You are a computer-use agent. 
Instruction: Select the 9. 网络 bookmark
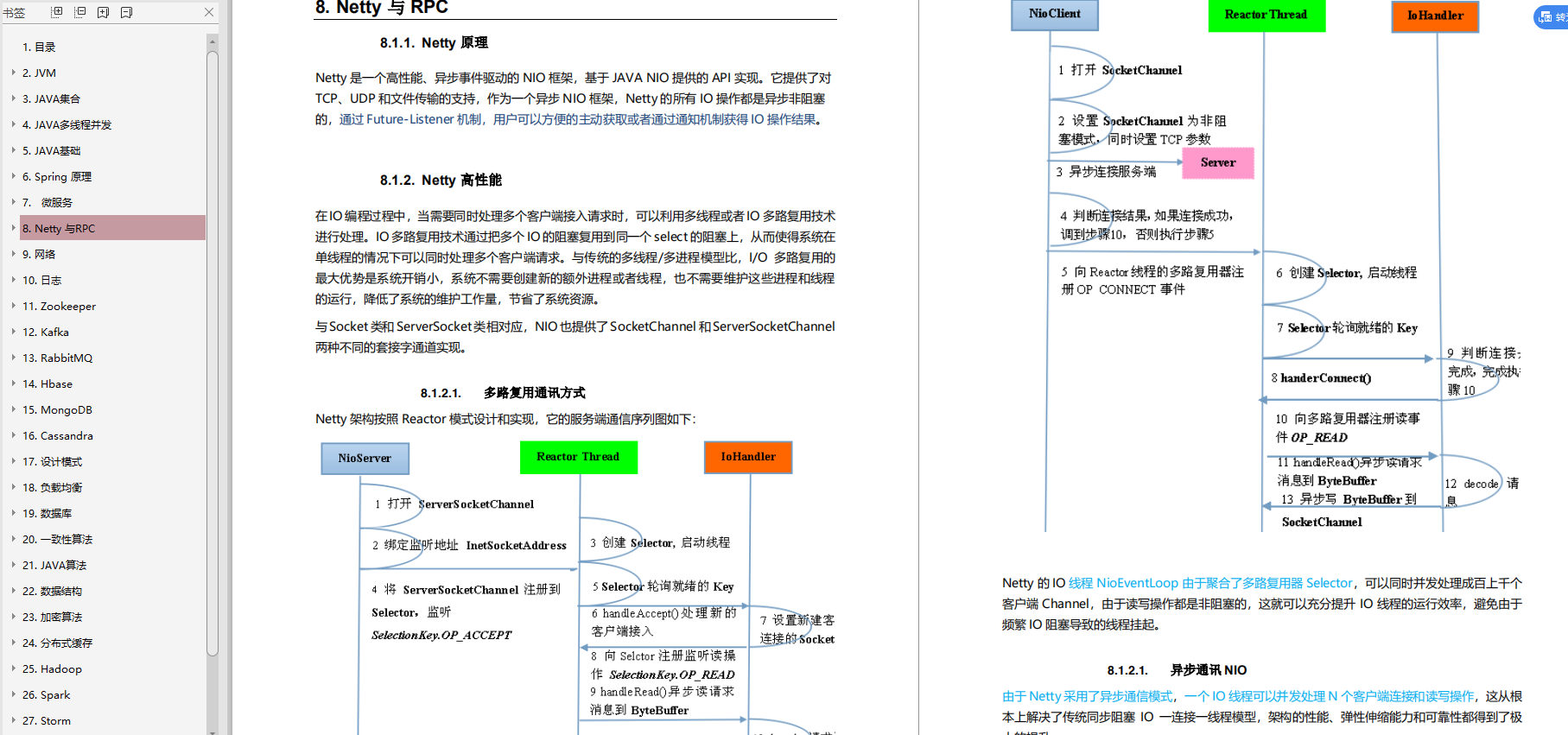39,254
